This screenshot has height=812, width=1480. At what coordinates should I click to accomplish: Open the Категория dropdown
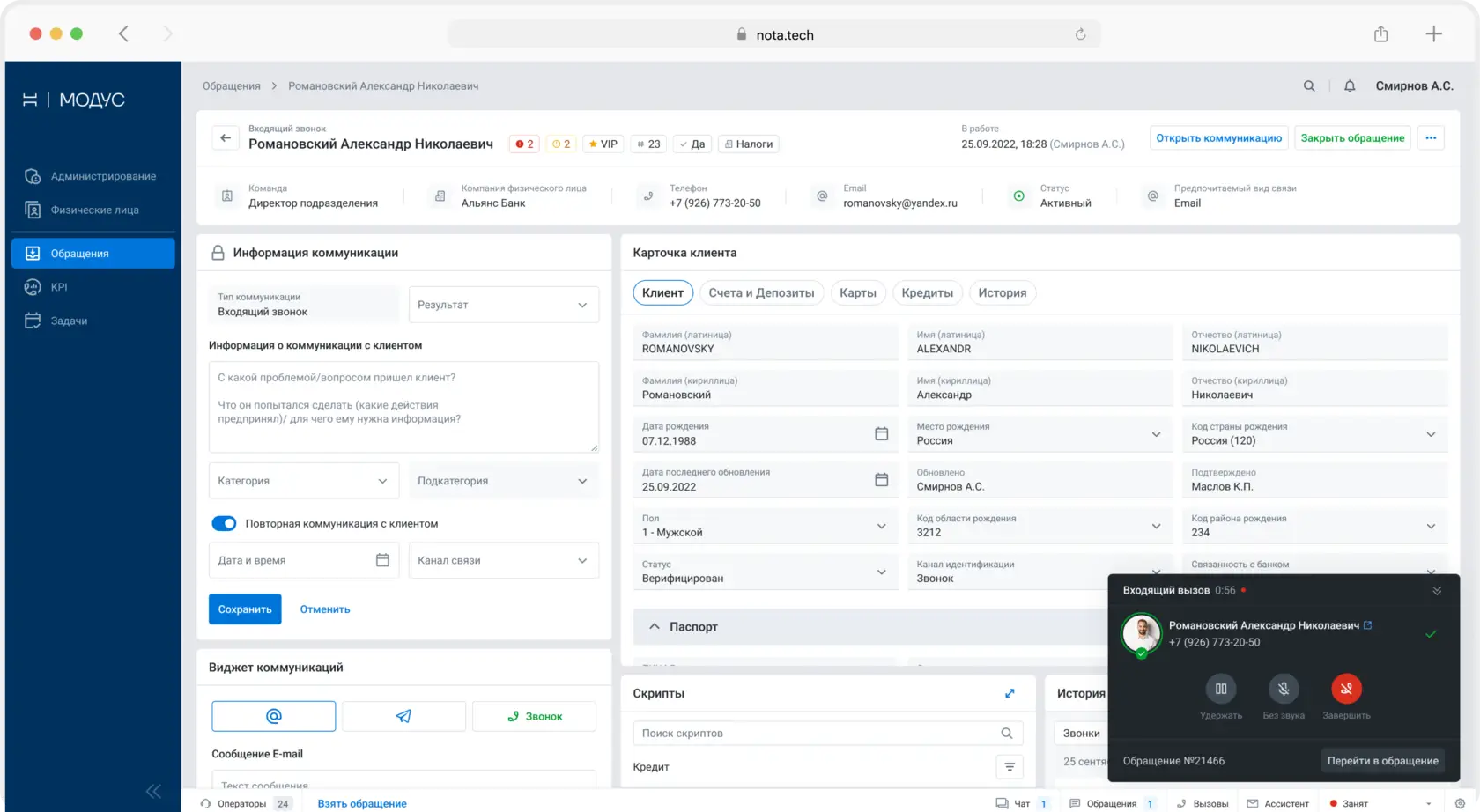304,481
